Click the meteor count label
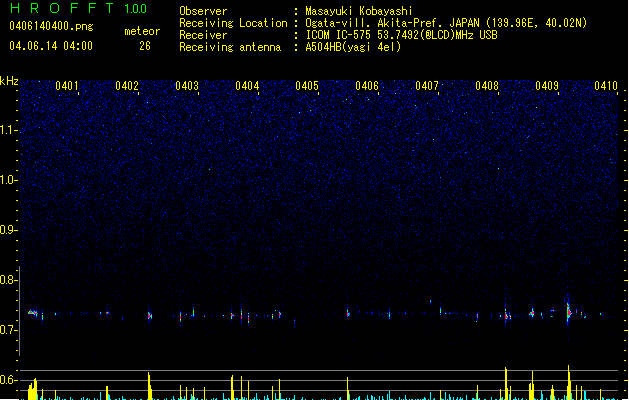 pyautogui.click(x=142, y=31)
